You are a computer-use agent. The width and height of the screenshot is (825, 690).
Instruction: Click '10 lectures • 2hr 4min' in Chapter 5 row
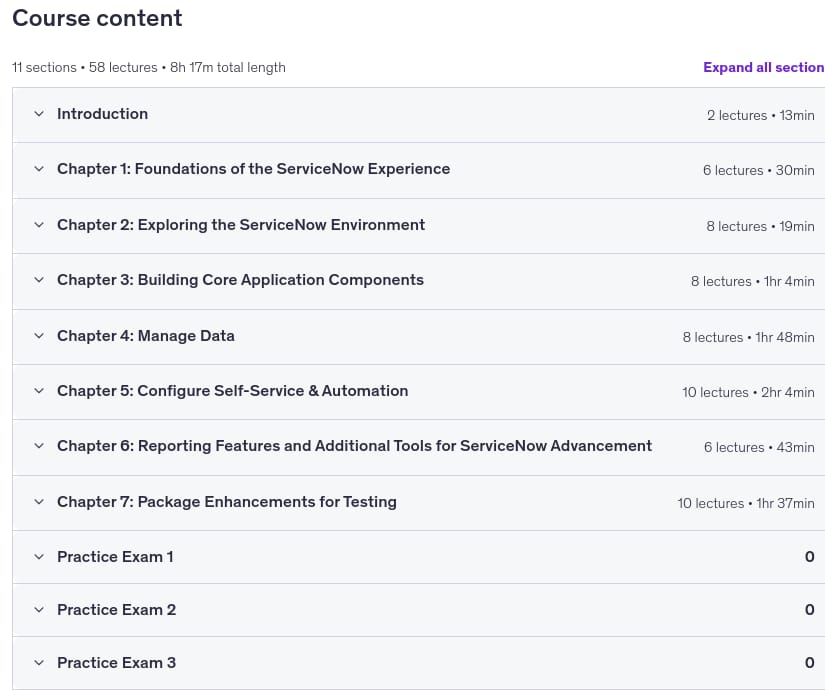click(748, 392)
